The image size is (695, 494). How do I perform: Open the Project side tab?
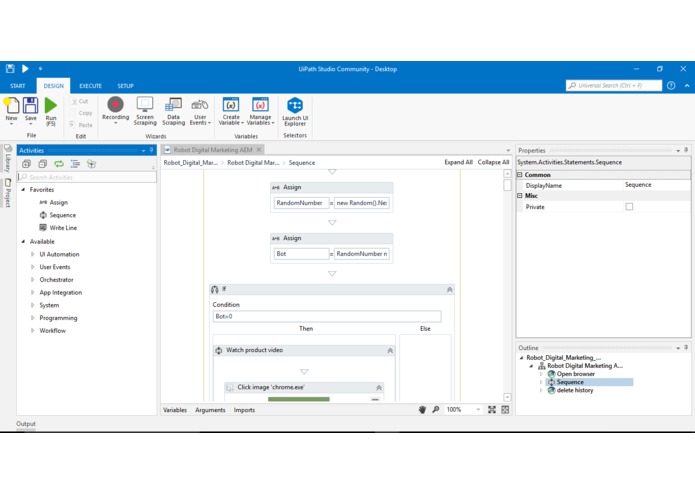tap(8, 193)
